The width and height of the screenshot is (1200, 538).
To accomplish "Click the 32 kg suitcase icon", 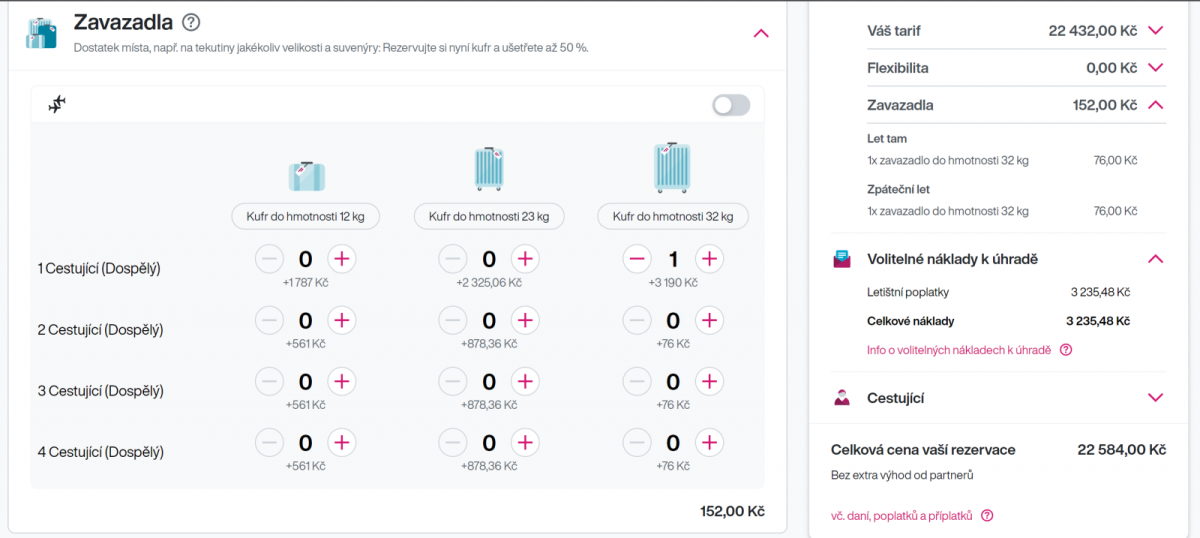I will click(672, 167).
